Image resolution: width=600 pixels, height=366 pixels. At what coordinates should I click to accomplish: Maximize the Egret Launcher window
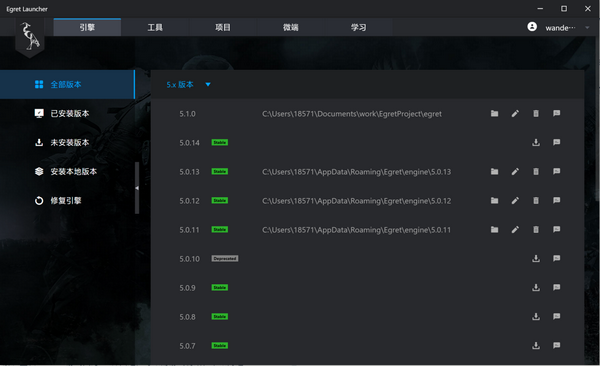click(564, 8)
